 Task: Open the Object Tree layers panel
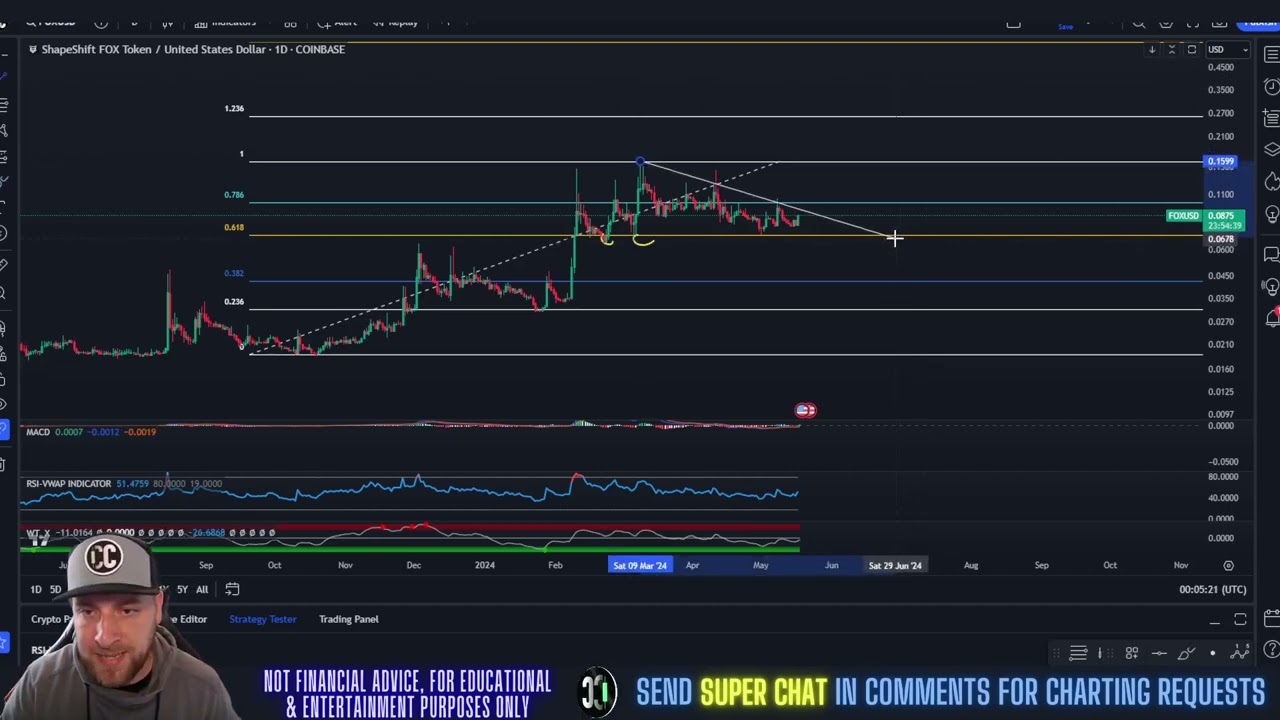pyautogui.click(x=1272, y=150)
